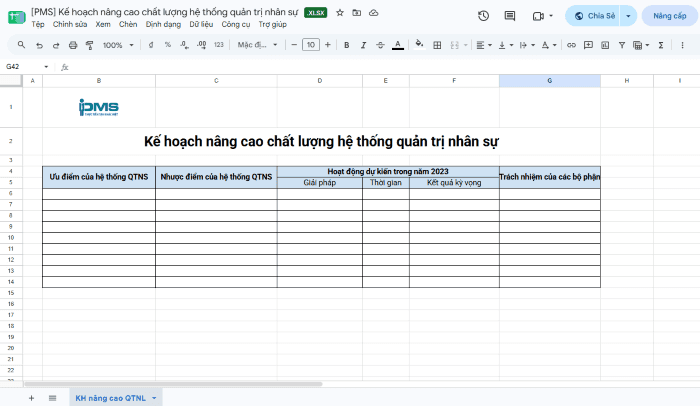Image resolution: width=700 pixels, height=406 pixels.
Task: Open the 123 number format menu
Action: [x=219, y=45]
